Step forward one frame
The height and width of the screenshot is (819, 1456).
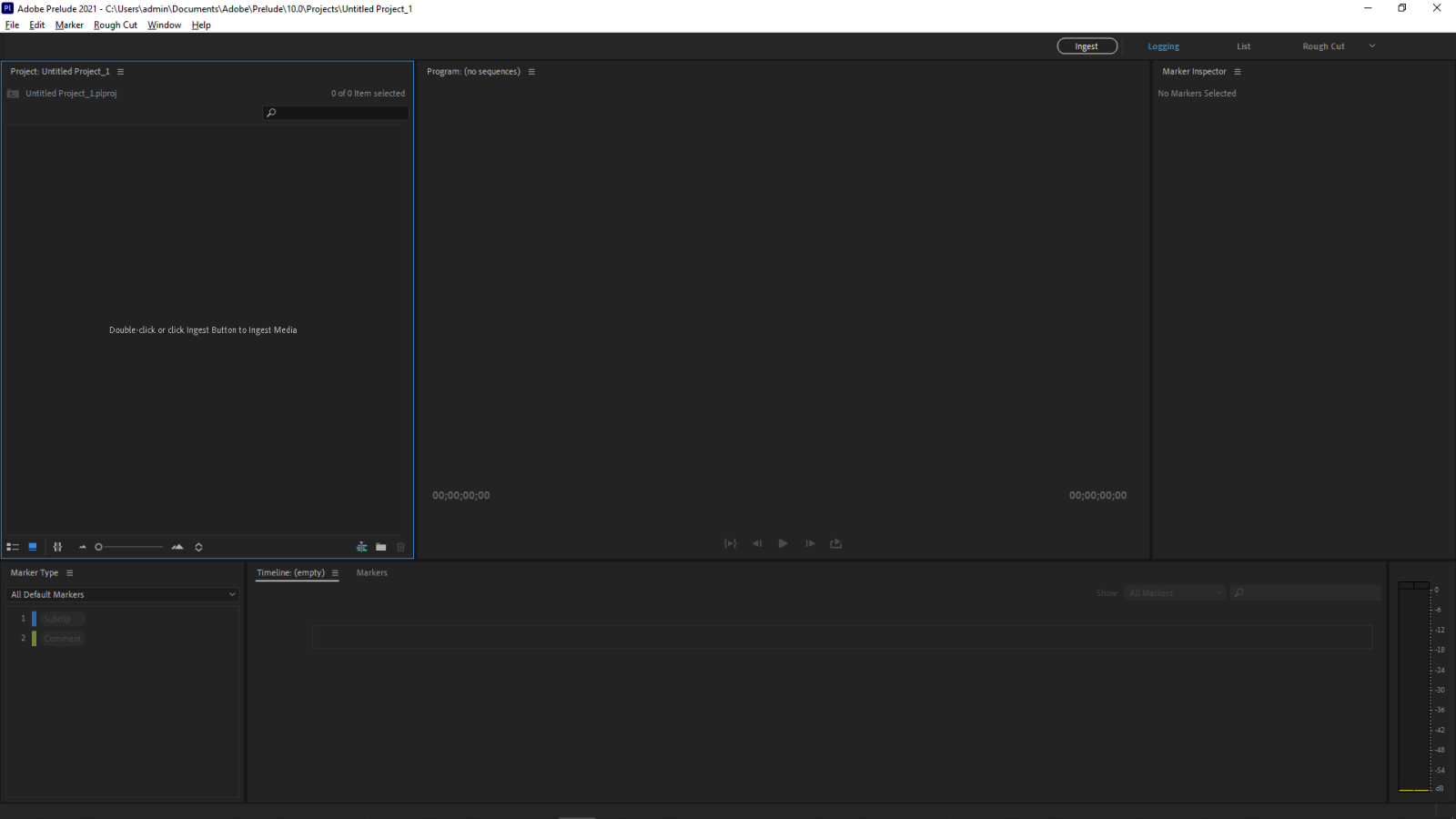[x=810, y=543]
